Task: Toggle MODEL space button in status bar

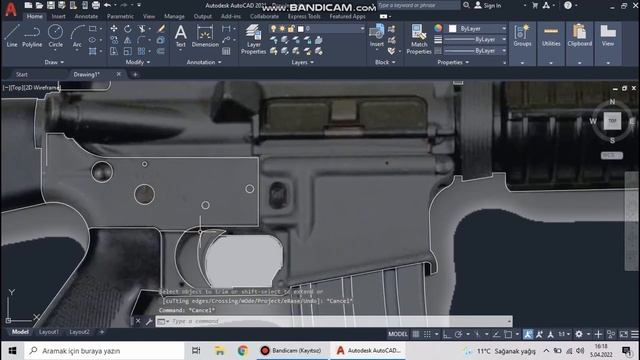Action: coord(398,334)
